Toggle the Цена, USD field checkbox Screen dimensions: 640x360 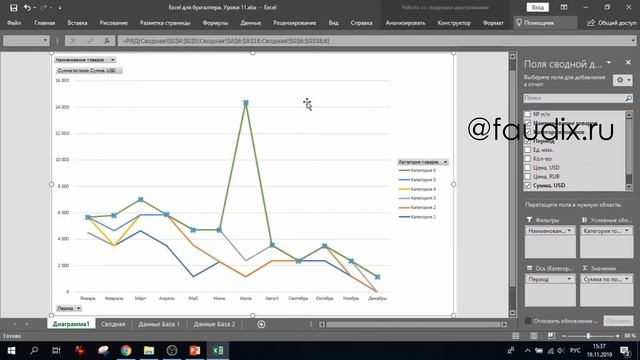click(x=528, y=168)
